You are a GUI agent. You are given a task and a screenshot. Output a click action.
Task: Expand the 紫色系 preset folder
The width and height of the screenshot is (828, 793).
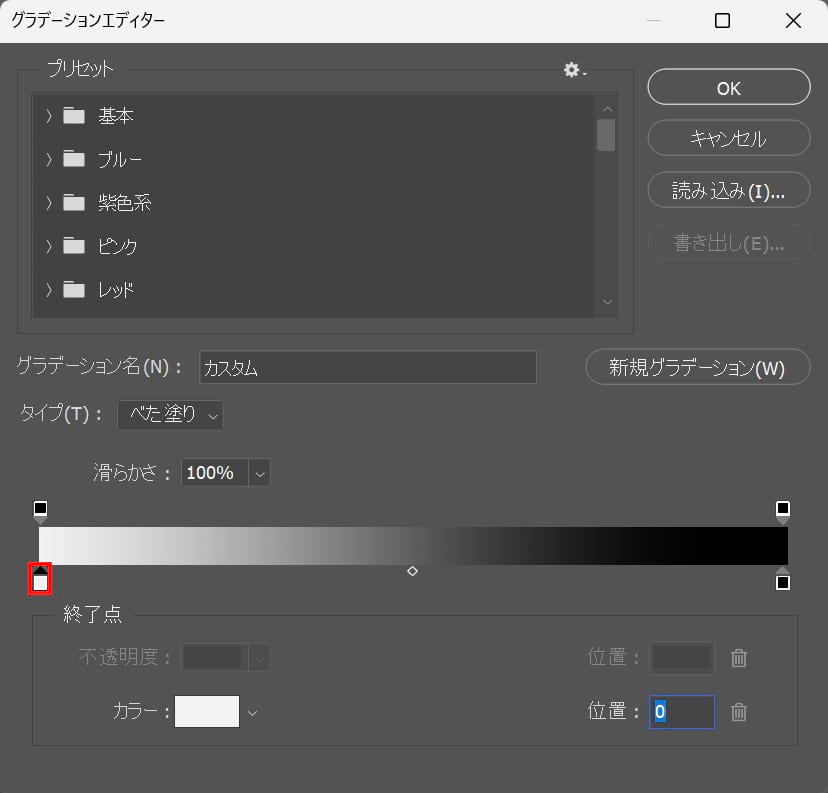pyautogui.click(x=48, y=202)
